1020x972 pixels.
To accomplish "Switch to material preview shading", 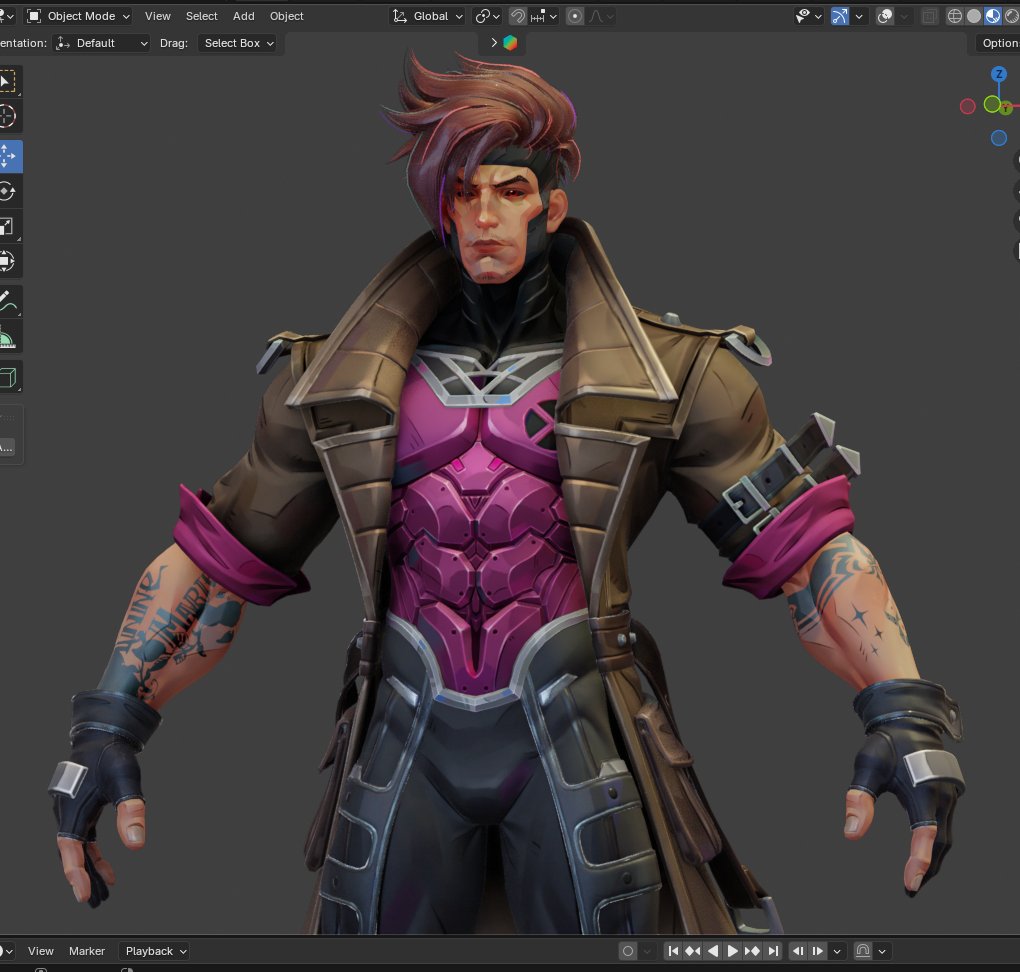I will pos(993,16).
